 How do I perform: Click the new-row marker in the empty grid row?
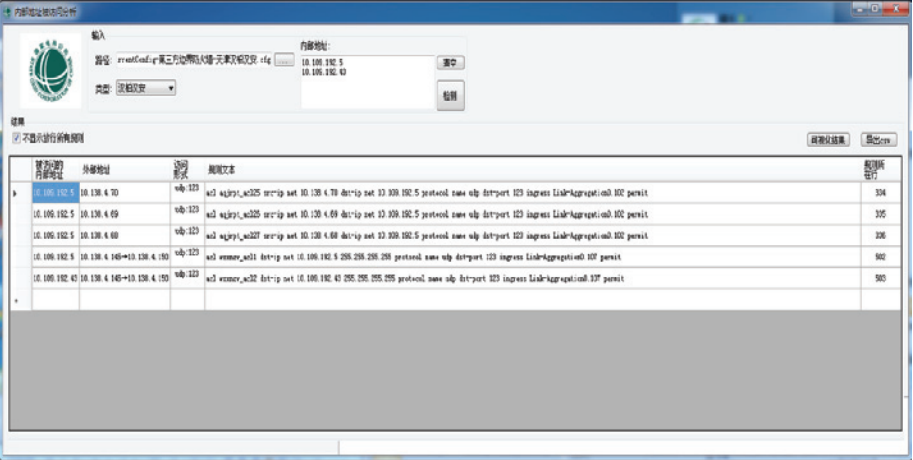[x=14, y=300]
